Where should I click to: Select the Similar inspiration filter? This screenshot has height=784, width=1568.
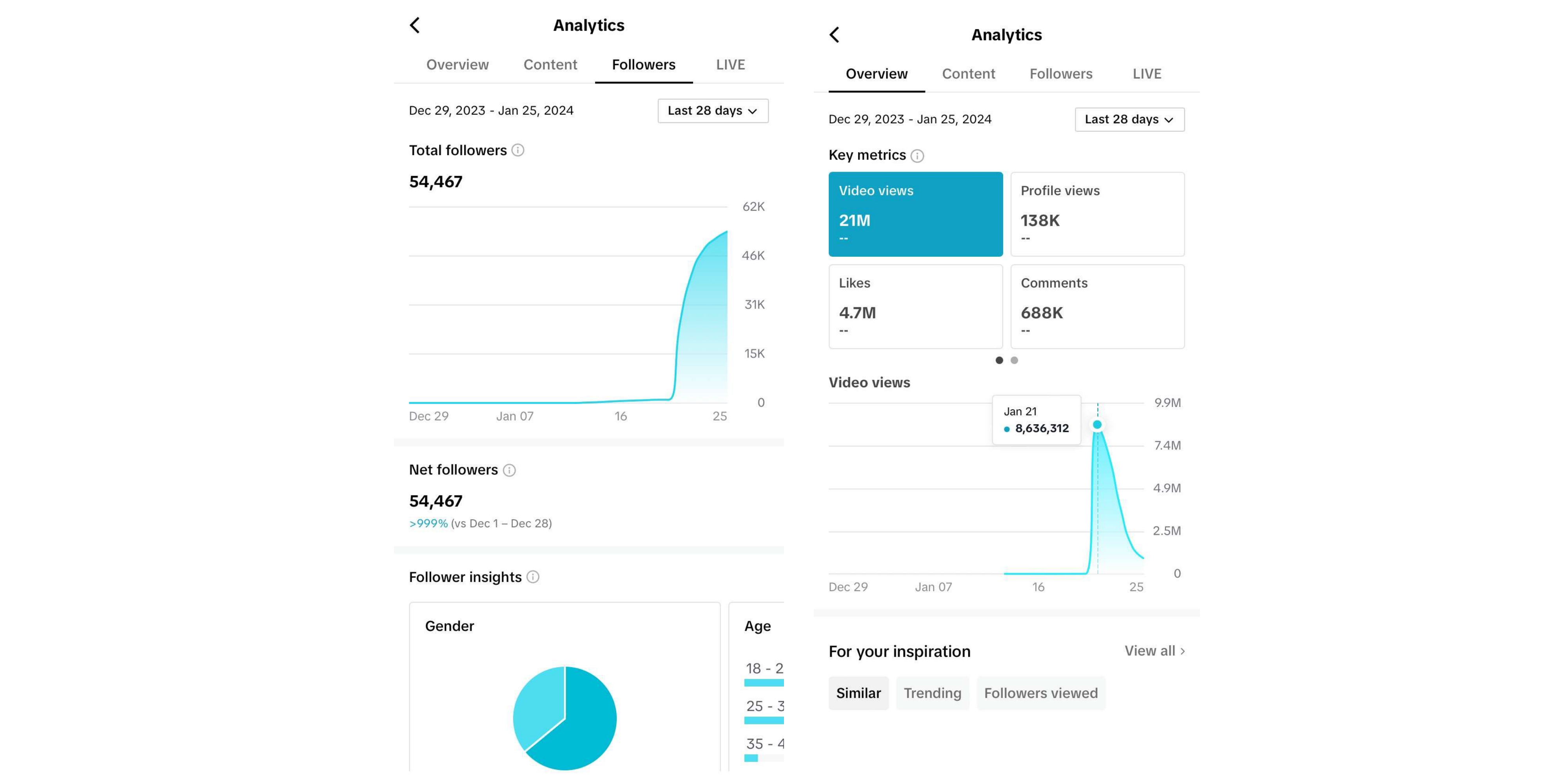pyautogui.click(x=858, y=693)
